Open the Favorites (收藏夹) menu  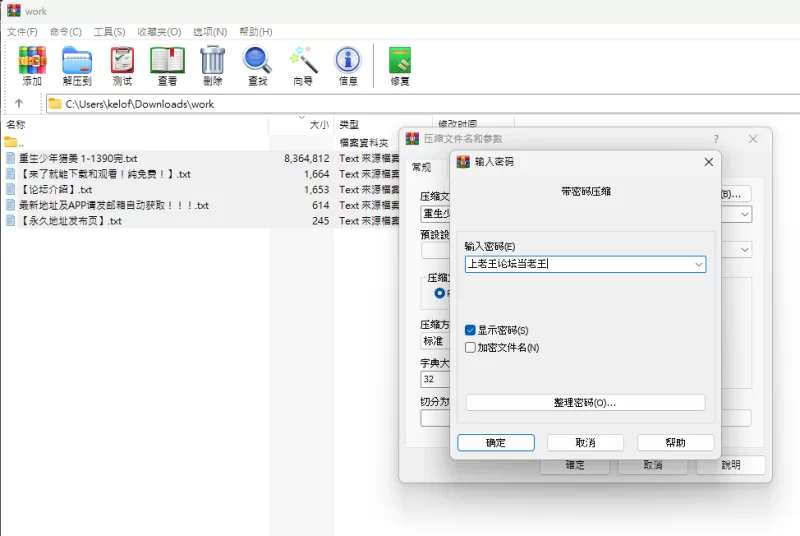159,32
